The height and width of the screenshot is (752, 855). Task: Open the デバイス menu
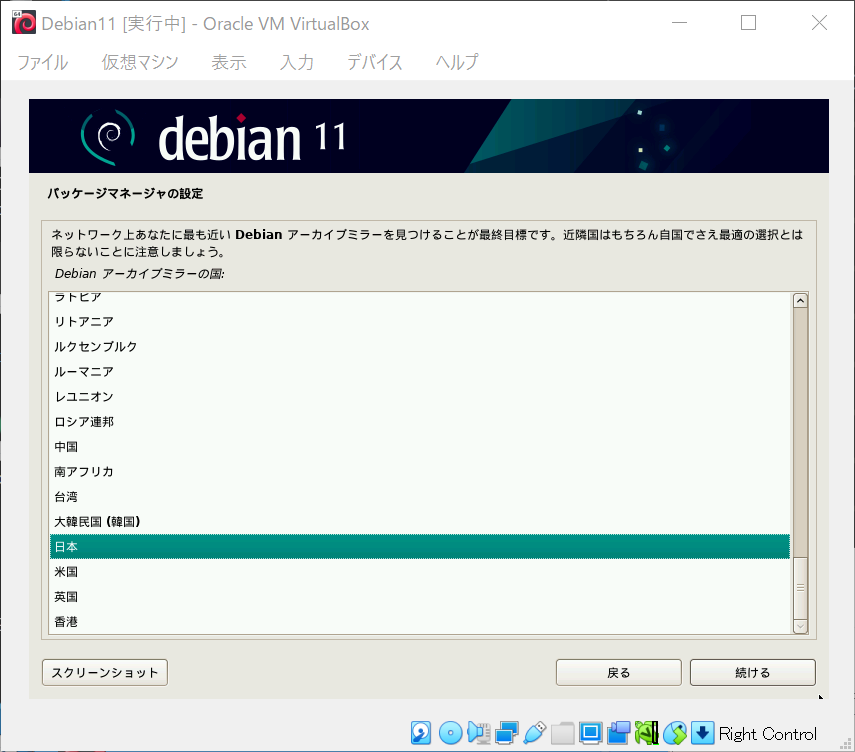click(375, 62)
